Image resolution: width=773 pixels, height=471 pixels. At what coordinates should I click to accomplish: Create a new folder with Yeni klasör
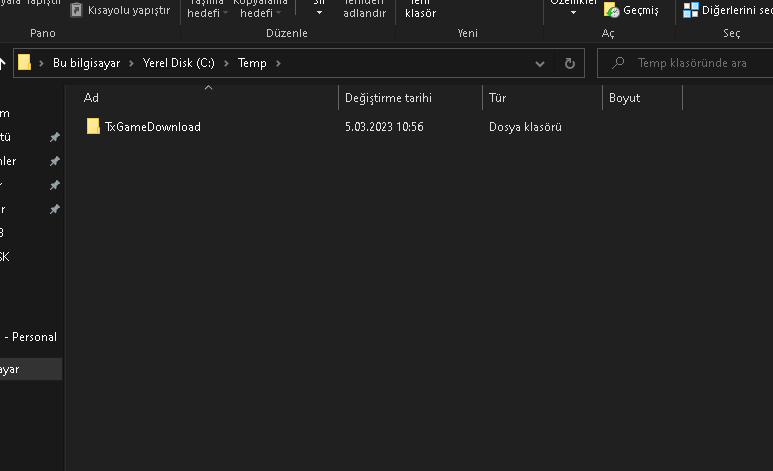[x=421, y=10]
